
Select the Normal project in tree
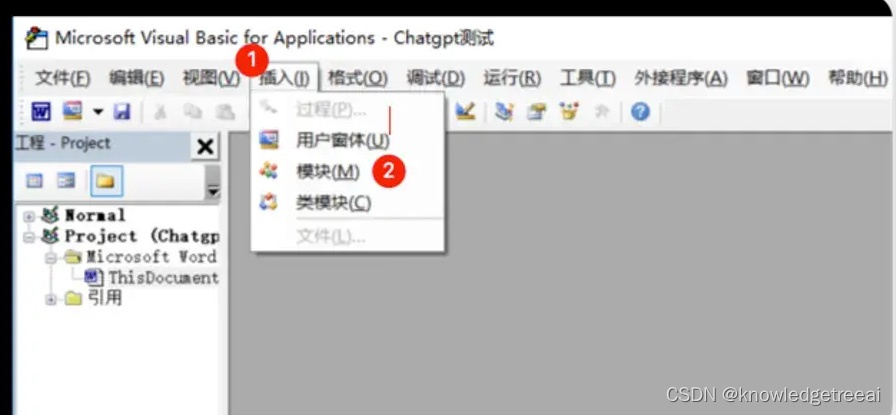coord(95,216)
